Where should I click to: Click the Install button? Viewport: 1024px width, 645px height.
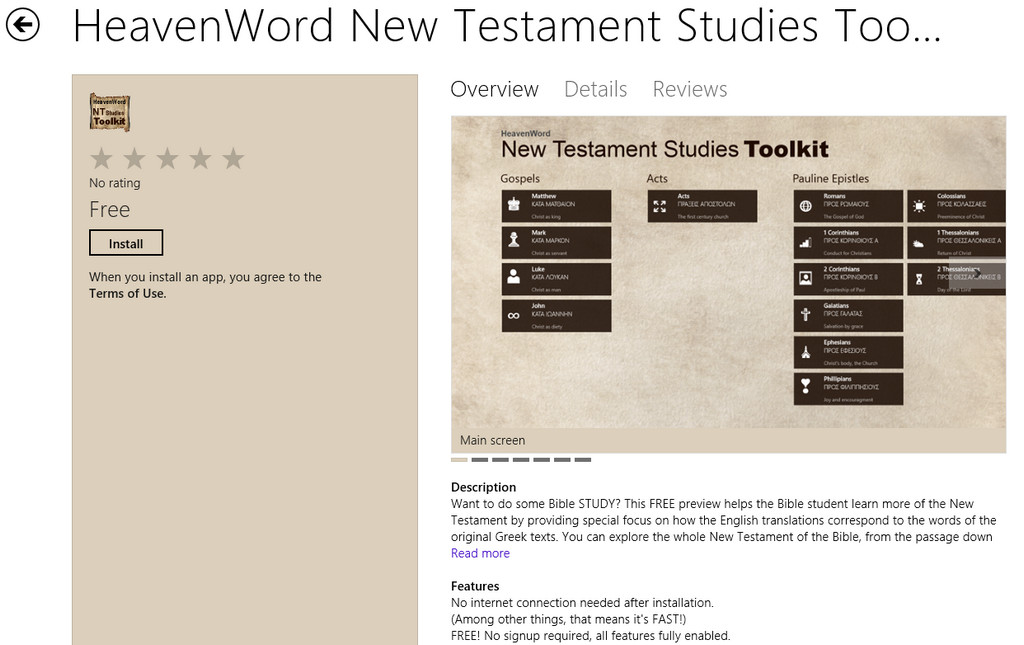(126, 242)
